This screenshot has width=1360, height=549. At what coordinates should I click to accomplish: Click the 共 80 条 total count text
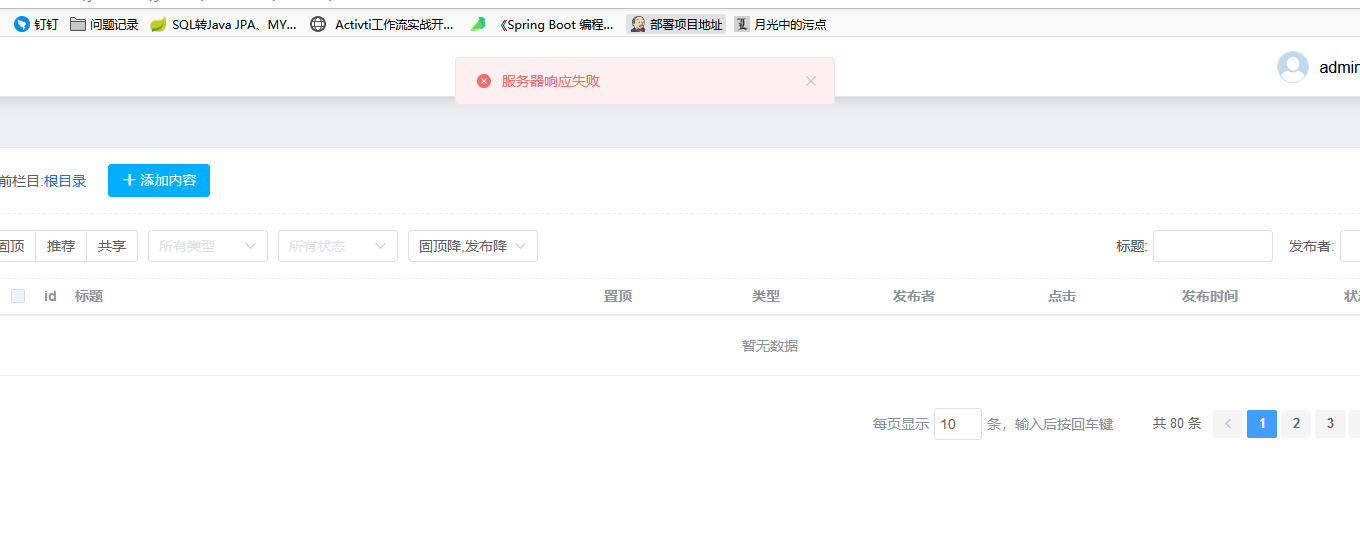tap(1177, 424)
